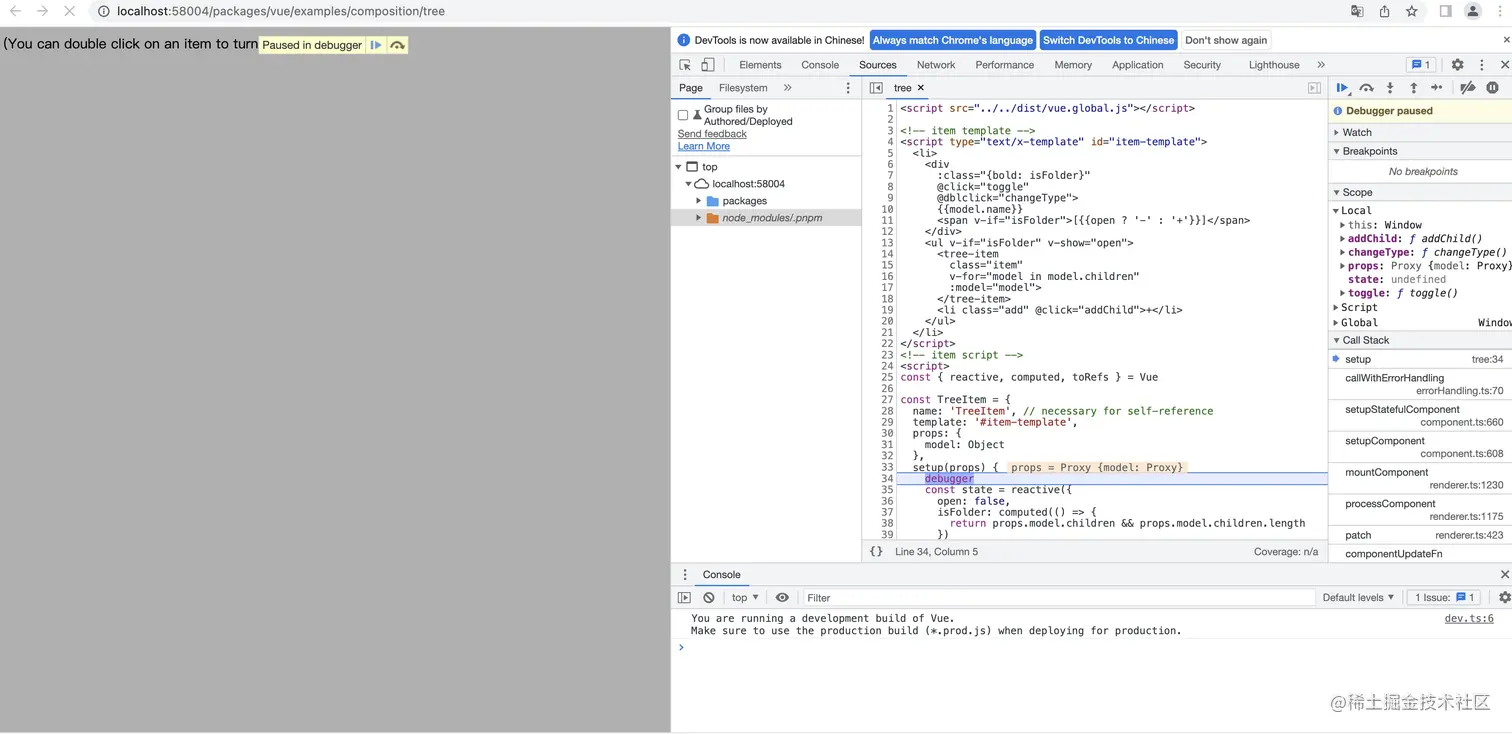The image size is (1512, 734).
Task: Step over next function call
Action: [x=1366, y=88]
